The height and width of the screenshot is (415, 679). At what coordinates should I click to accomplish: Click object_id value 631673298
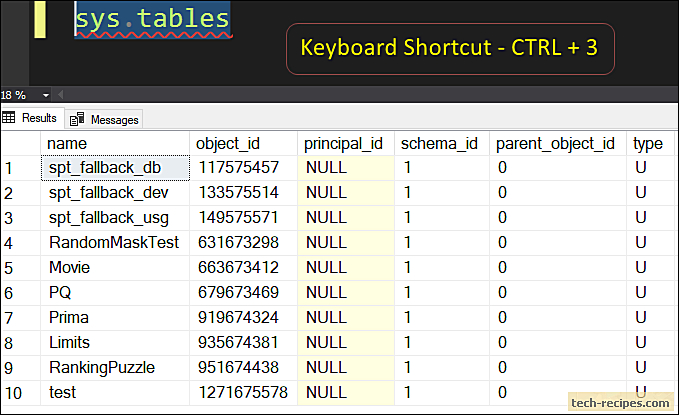coord(243,243)
